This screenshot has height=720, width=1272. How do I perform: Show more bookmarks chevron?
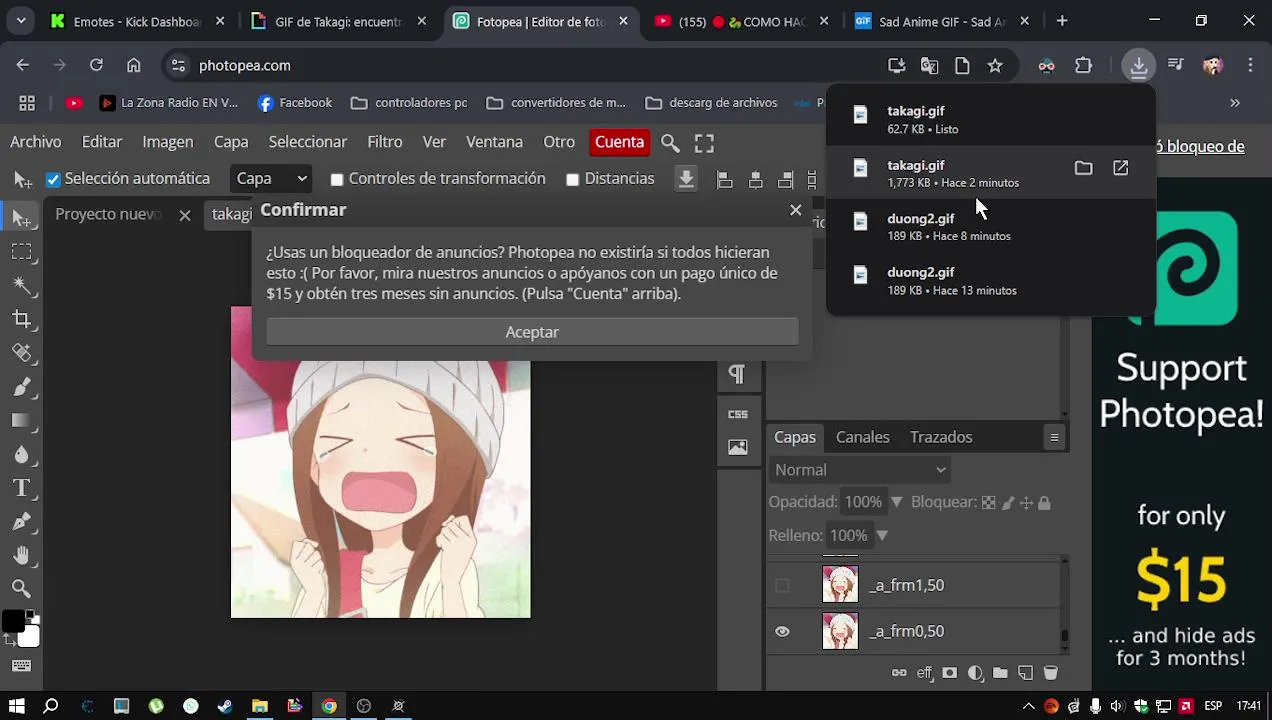pyautogui.click(x=1235, y=103)
